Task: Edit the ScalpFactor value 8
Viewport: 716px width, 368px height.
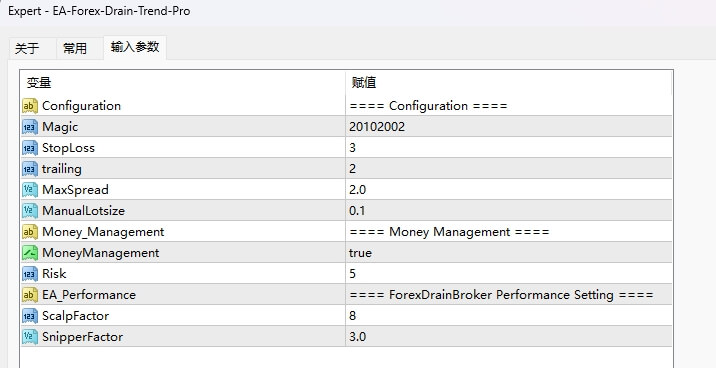Action: tap(509, 316)
